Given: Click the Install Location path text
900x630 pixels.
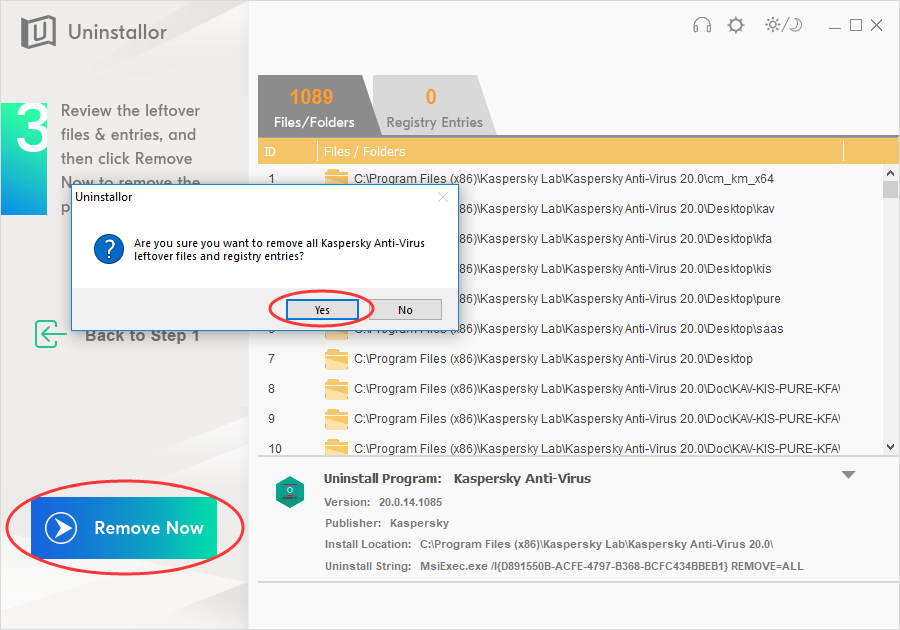Looking at the screenshot, I should pyautogui.click(x=596, y=544).
